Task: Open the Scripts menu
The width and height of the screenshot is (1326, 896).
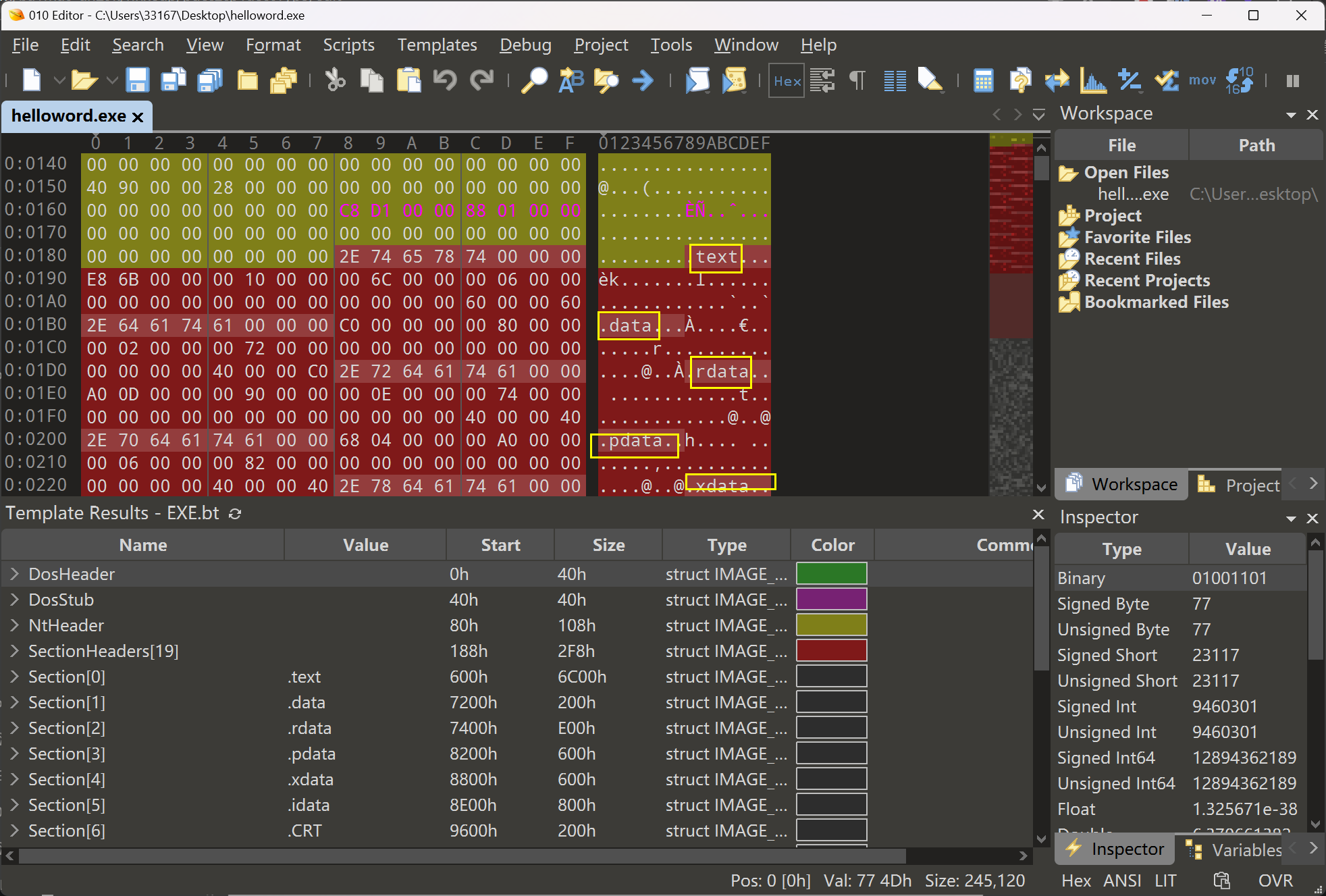Action: (348, 45)
